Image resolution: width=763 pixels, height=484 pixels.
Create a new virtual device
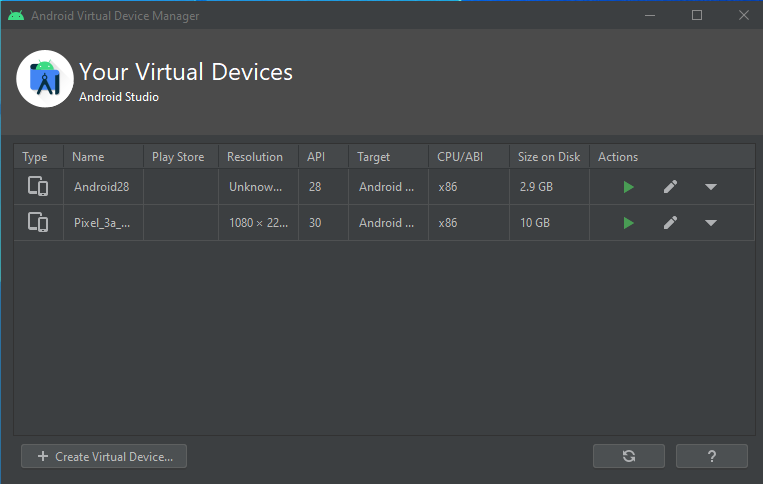pyautogui.click(x=104, y=456)
